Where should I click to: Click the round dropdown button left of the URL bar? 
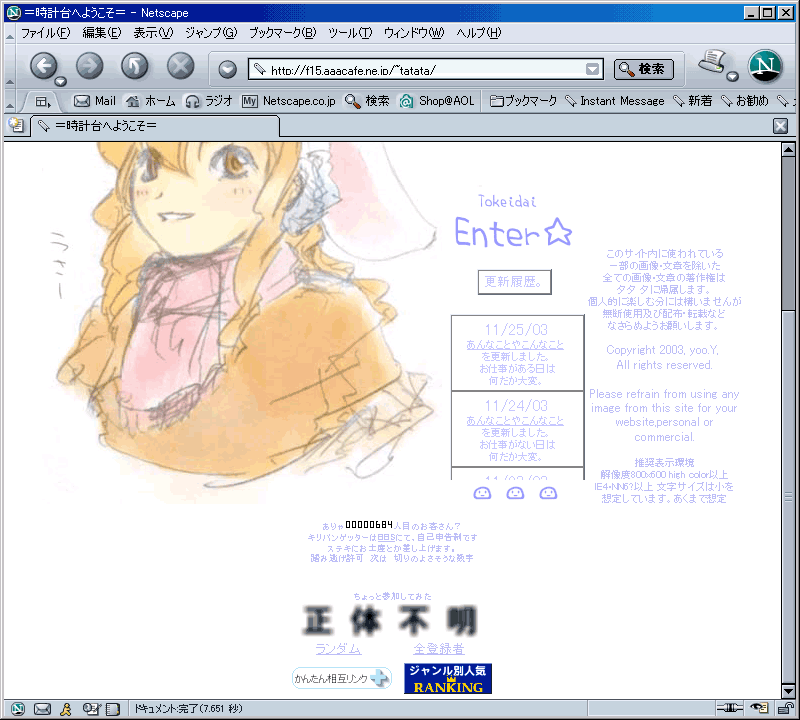click(x=228, y=69)
